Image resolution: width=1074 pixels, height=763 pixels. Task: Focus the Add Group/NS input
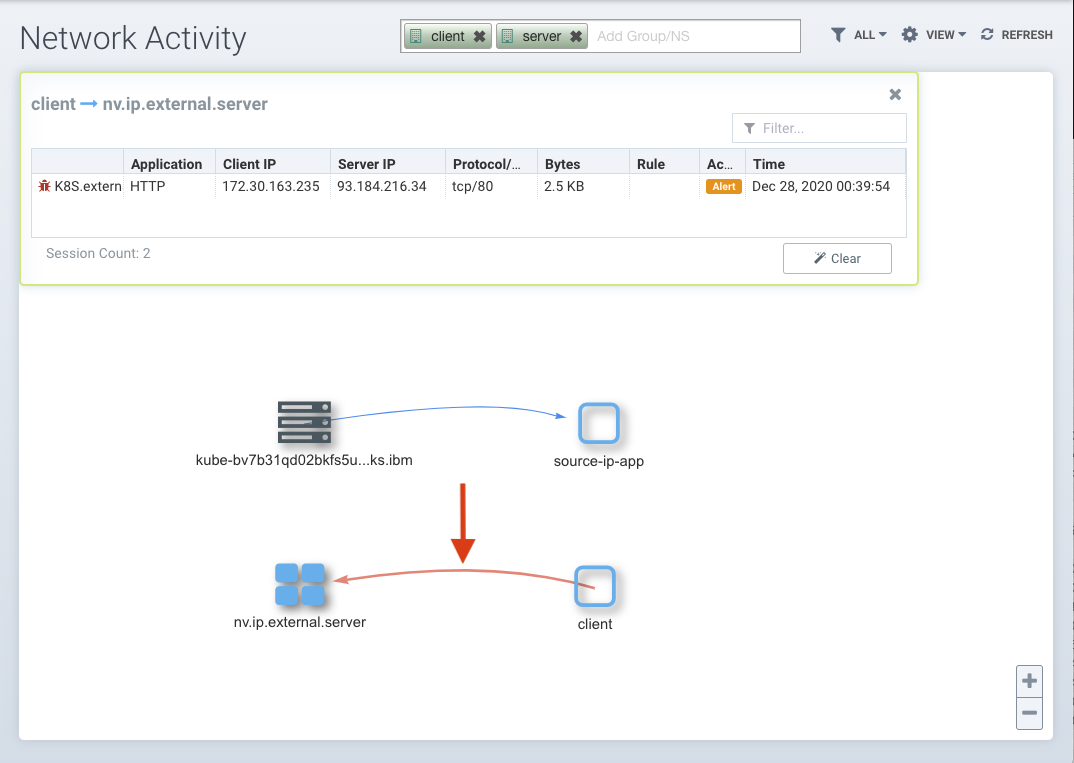pyautogui.click(x=694, y=36)
